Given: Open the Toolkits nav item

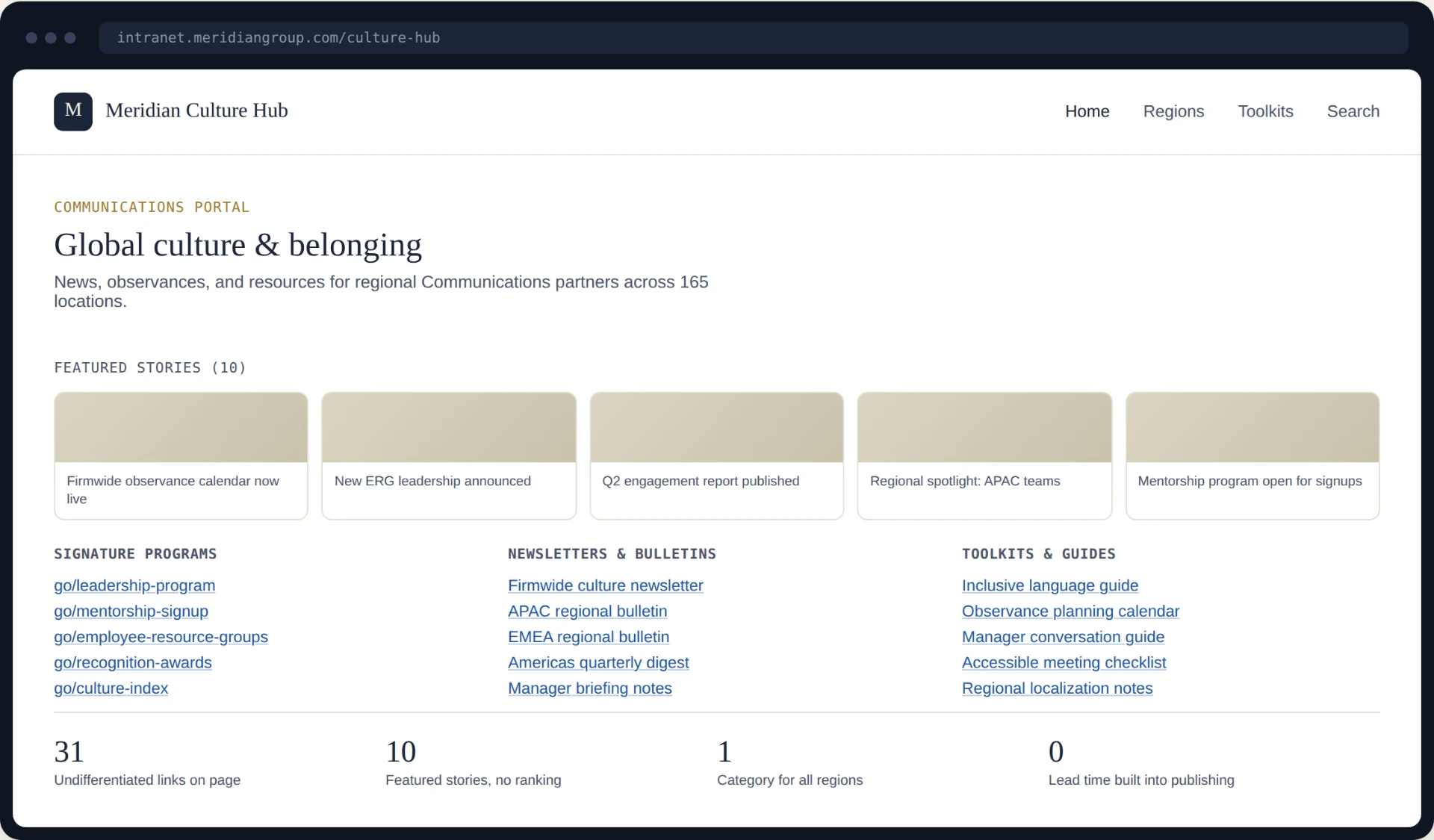Looking at the screenshot, I should click(1265, 111).
